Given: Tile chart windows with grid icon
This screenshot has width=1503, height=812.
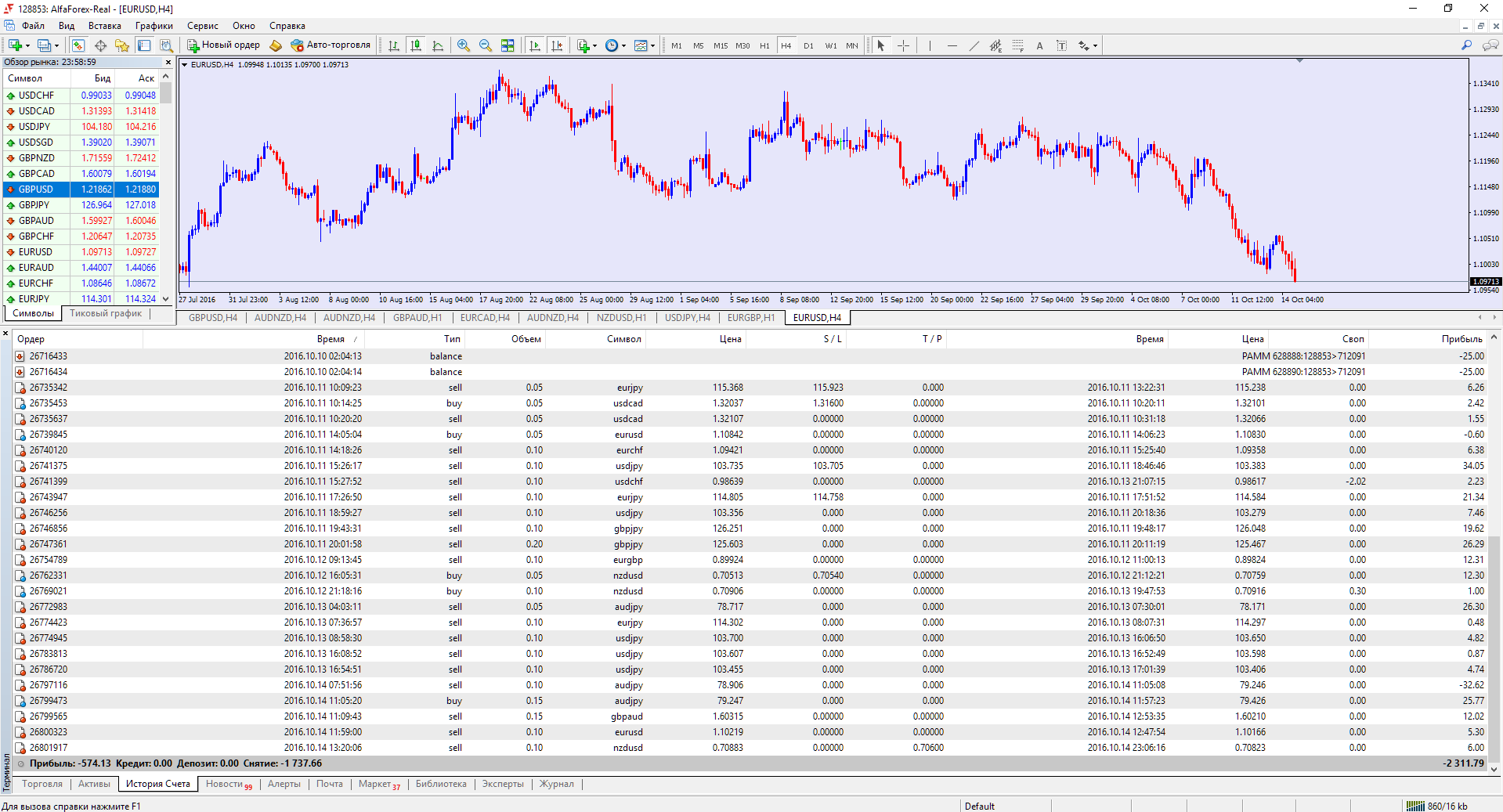Looking at the screenshot, I should (508, 45).
